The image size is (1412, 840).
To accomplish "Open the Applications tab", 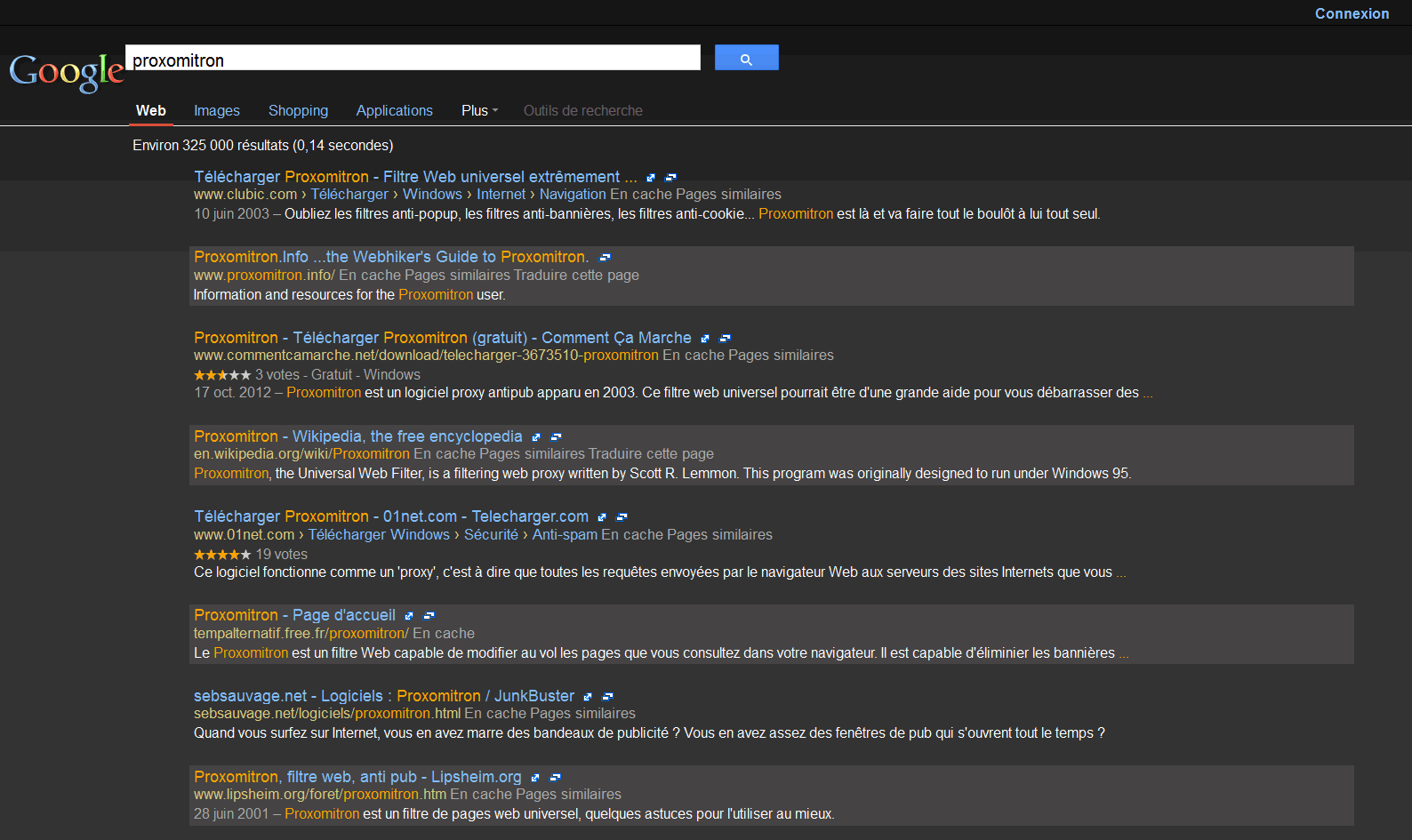I will pyautogui.click(x=394, y=110).
